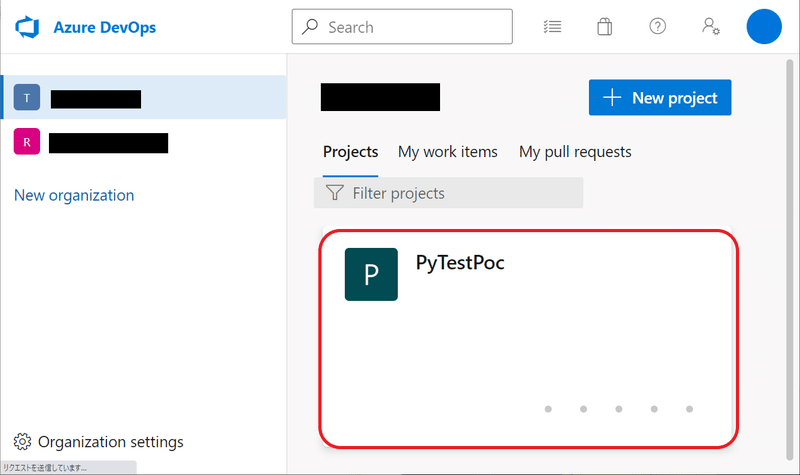Open the Azure DevOps home link text

(x=105, y=27)
